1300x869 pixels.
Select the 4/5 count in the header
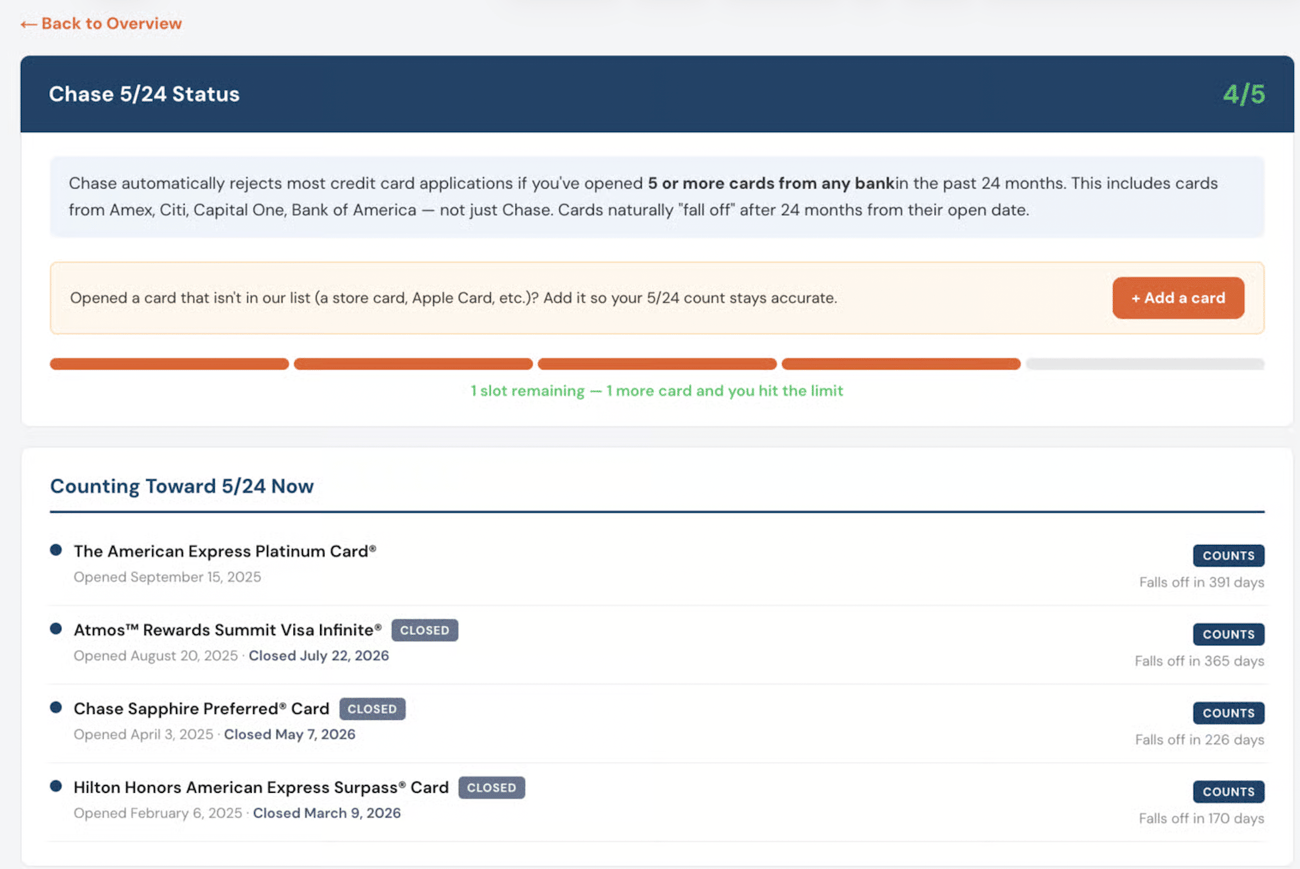[x=1244, y=94]
